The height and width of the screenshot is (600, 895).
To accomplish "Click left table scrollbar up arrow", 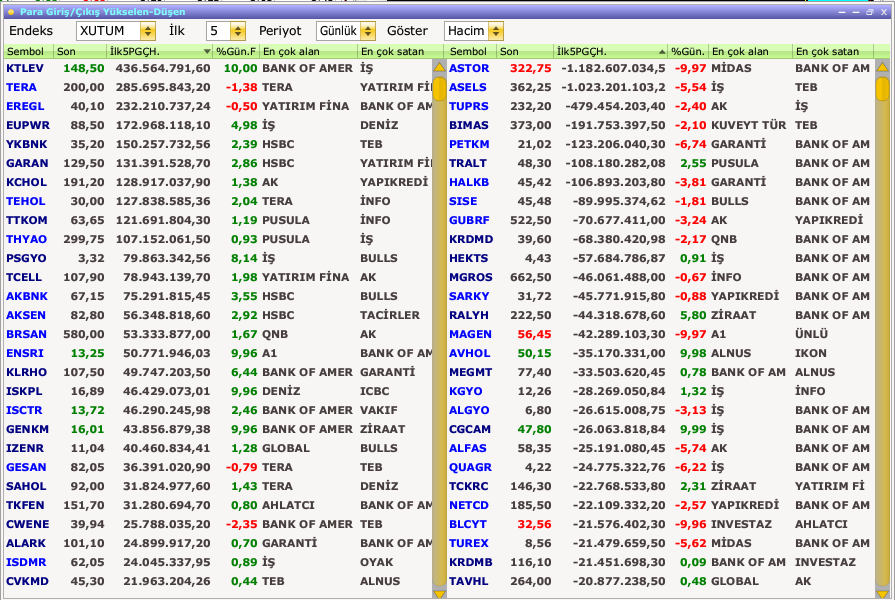I will [440, 67].
